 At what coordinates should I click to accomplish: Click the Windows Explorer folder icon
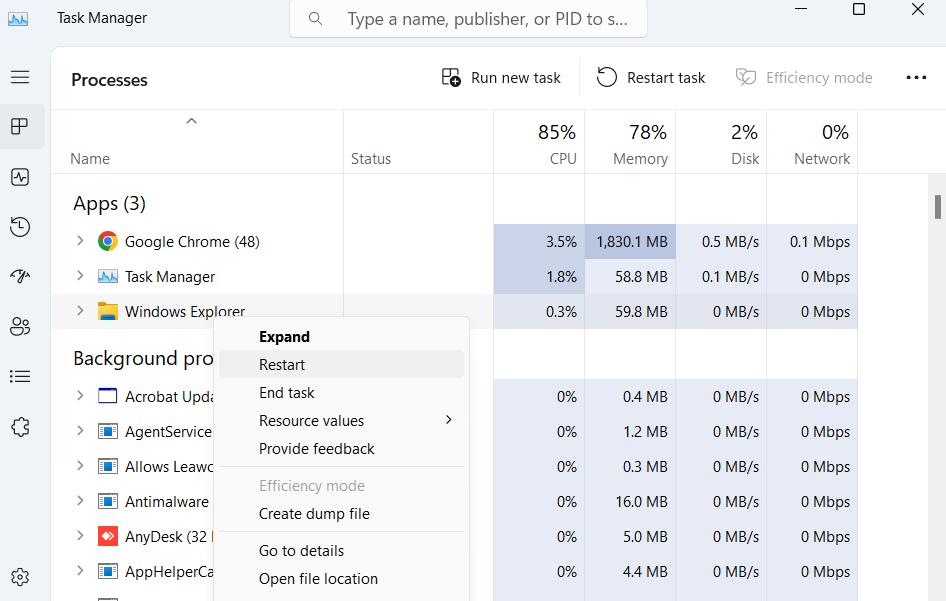coord(107,311)
